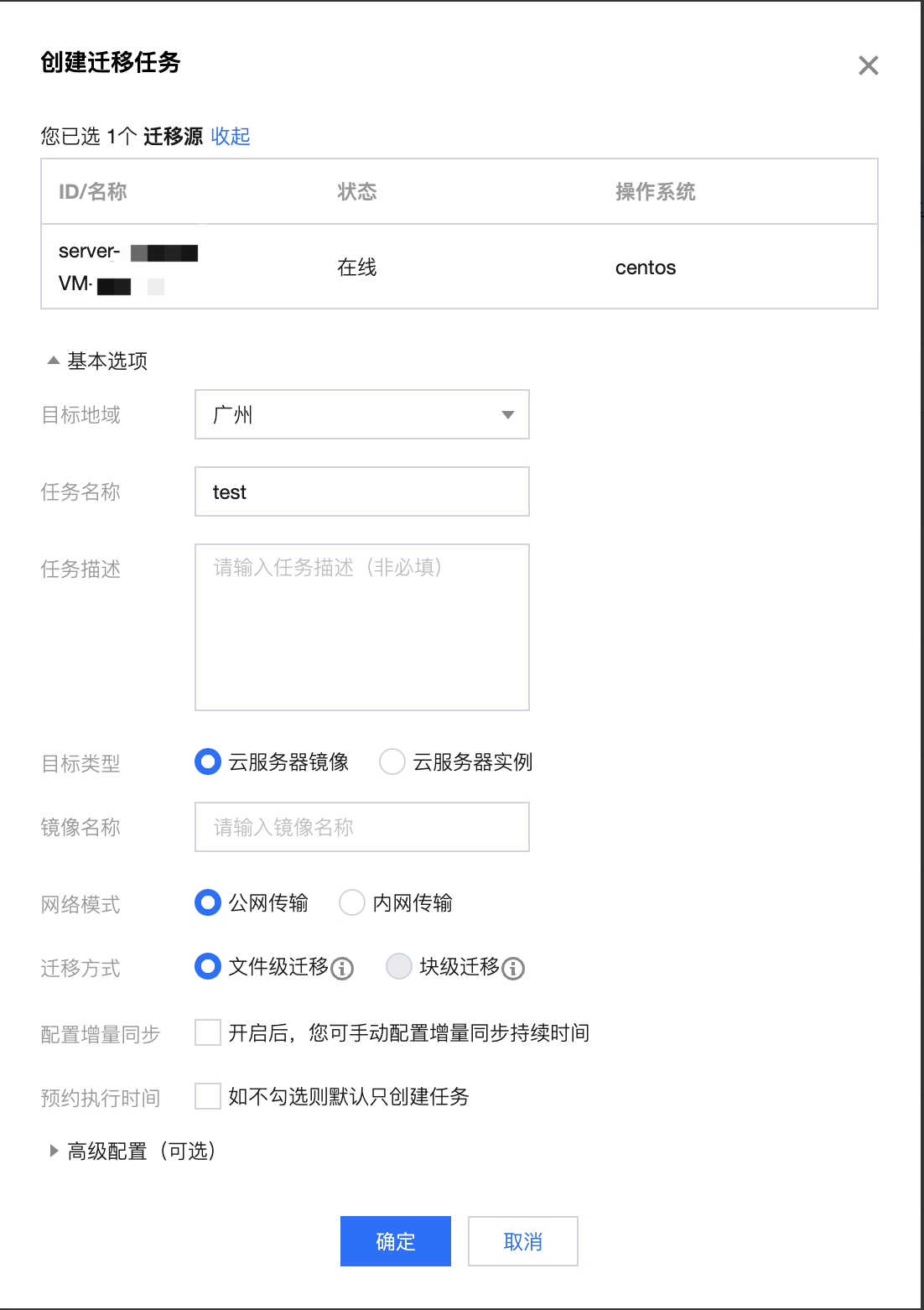The image size is (924, 1310).
Task: Expand 高级配置（可选）section
Action: pos(54,1151)
